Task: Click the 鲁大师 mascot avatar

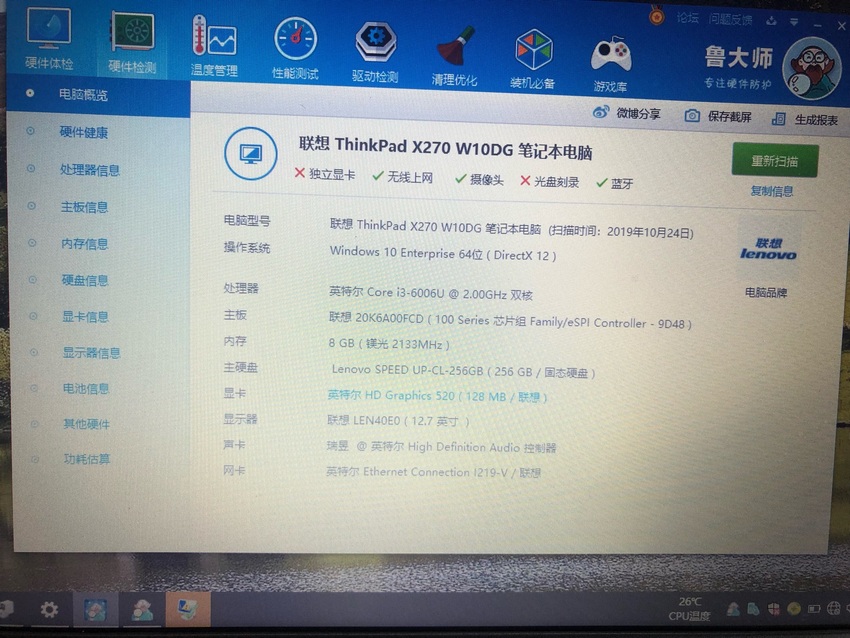Action: (x=812, y=68)
